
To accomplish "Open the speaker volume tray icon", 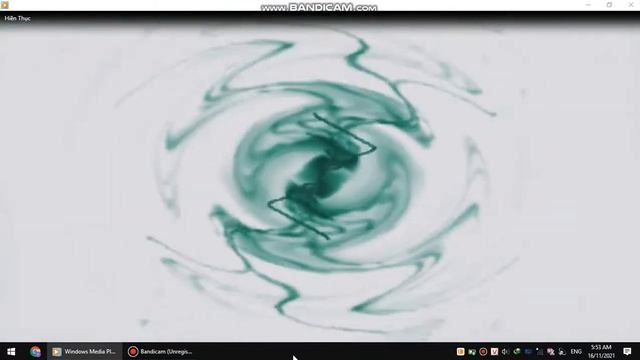I will (505, 351).
